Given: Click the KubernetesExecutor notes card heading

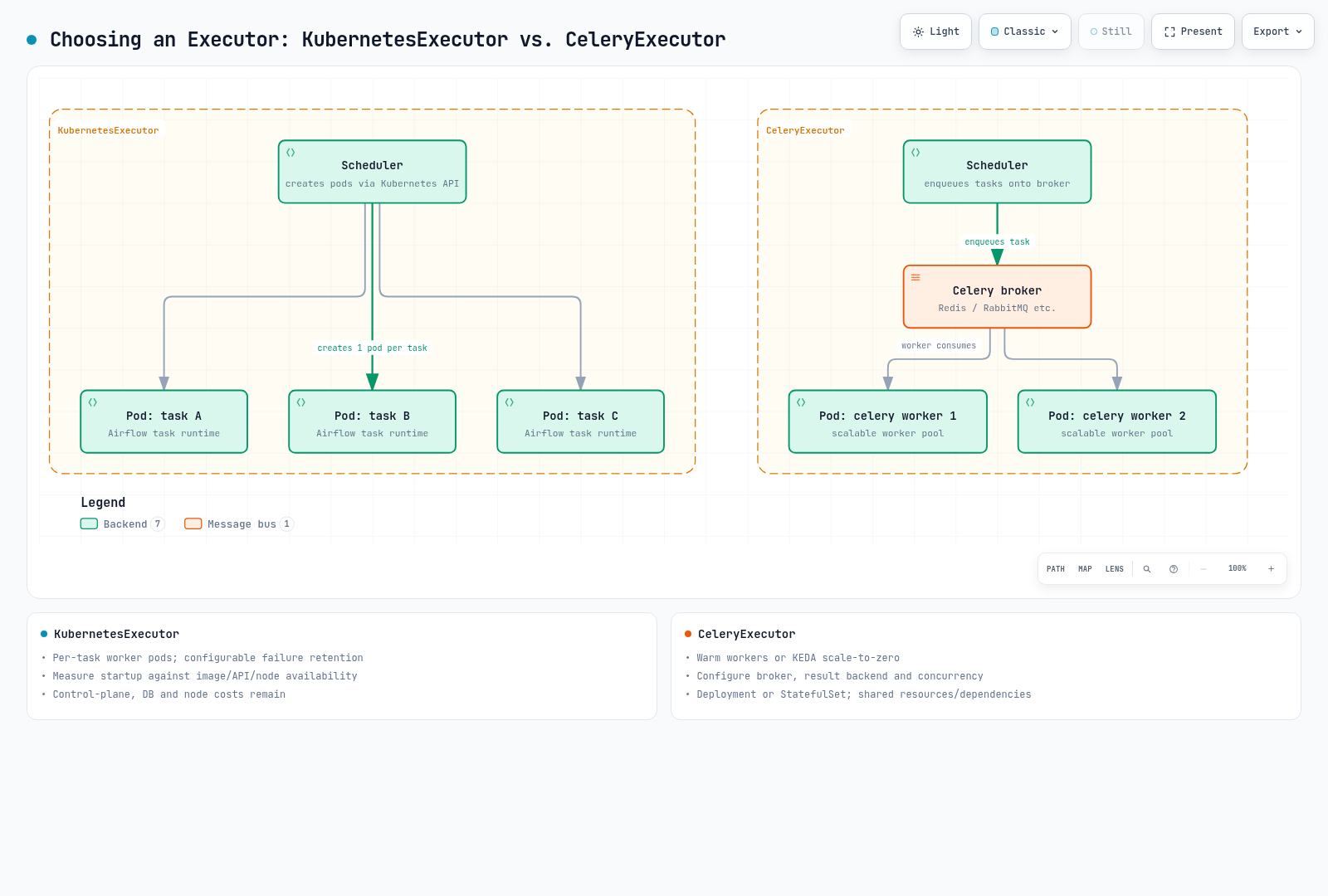Looking at the screenshot, I should point(116,634).
